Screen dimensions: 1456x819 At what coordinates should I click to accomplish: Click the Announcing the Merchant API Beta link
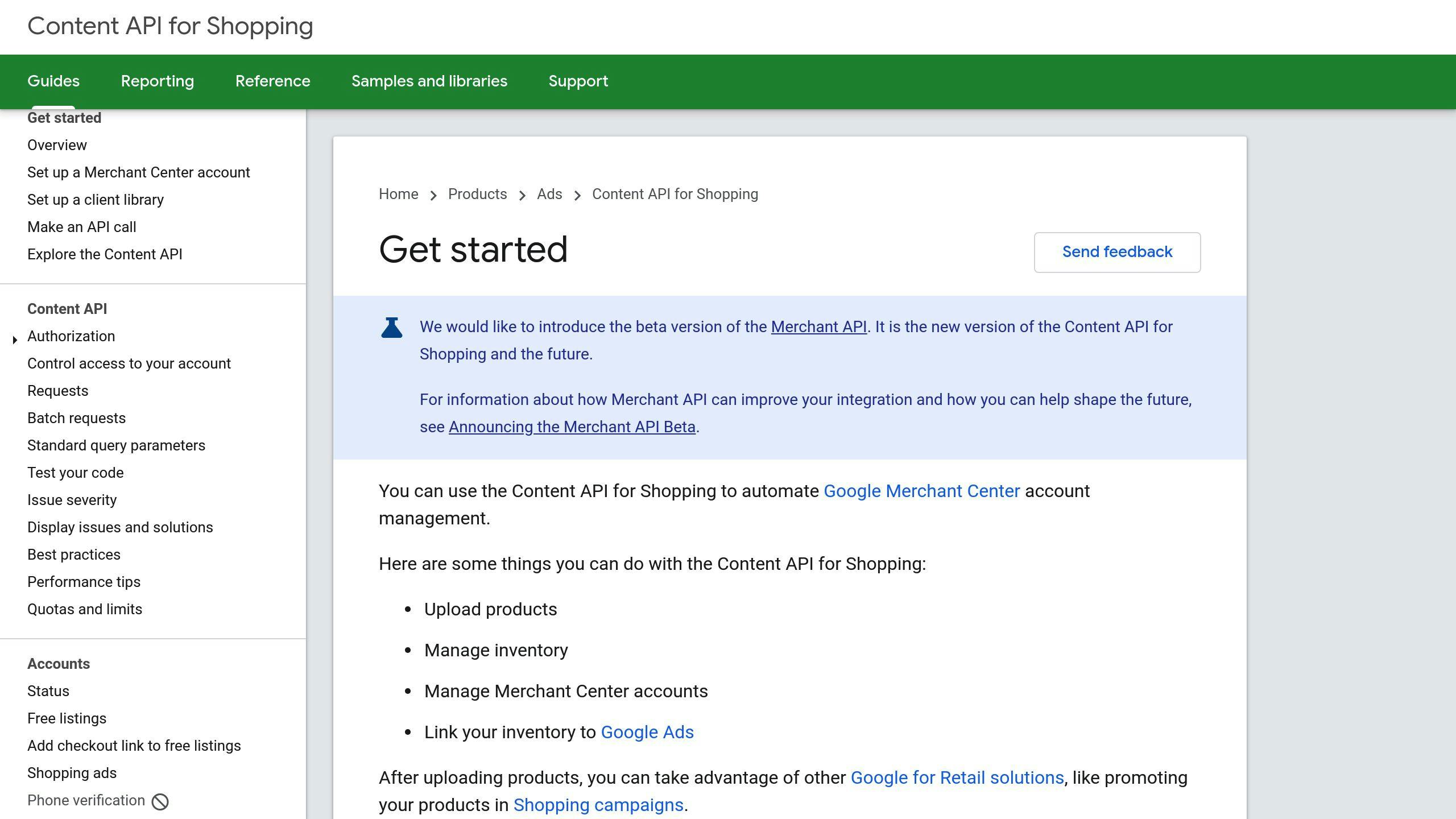click(x=572, y=427)
